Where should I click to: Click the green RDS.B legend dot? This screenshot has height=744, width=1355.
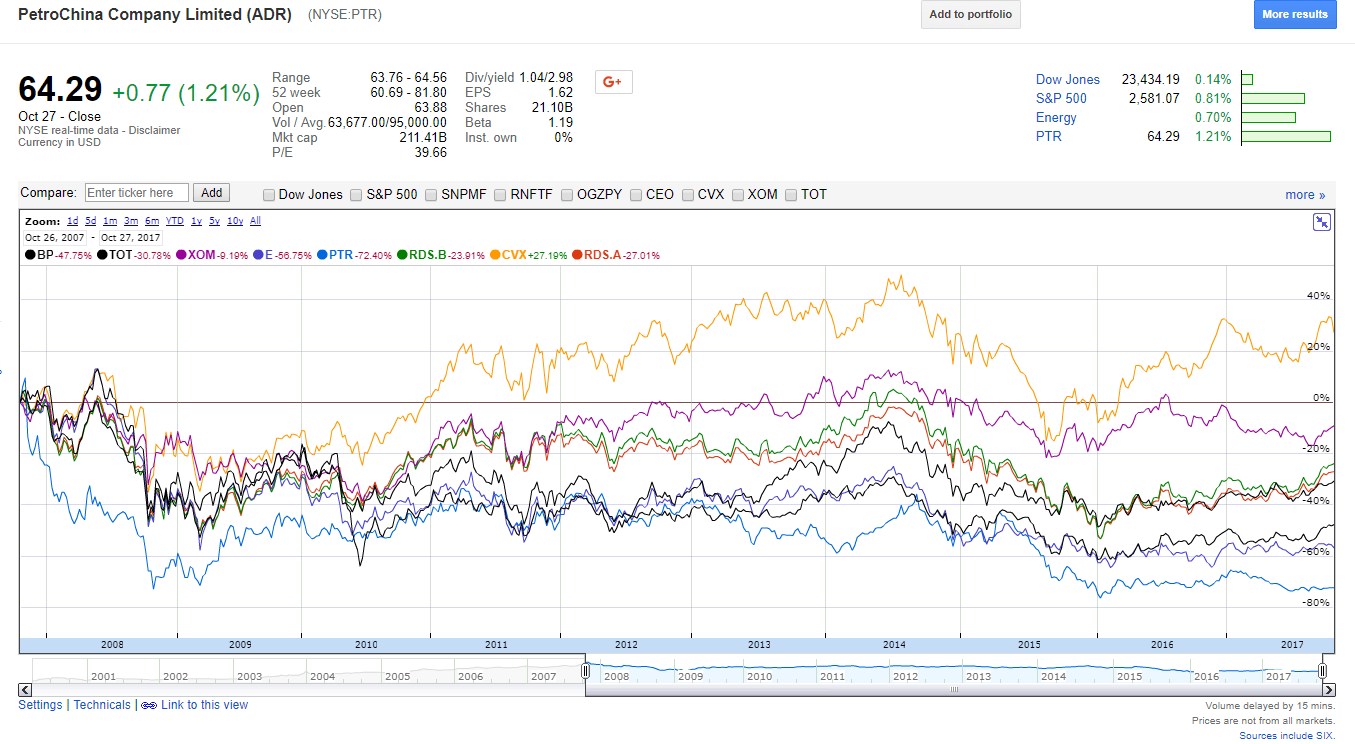click(402, 255)
